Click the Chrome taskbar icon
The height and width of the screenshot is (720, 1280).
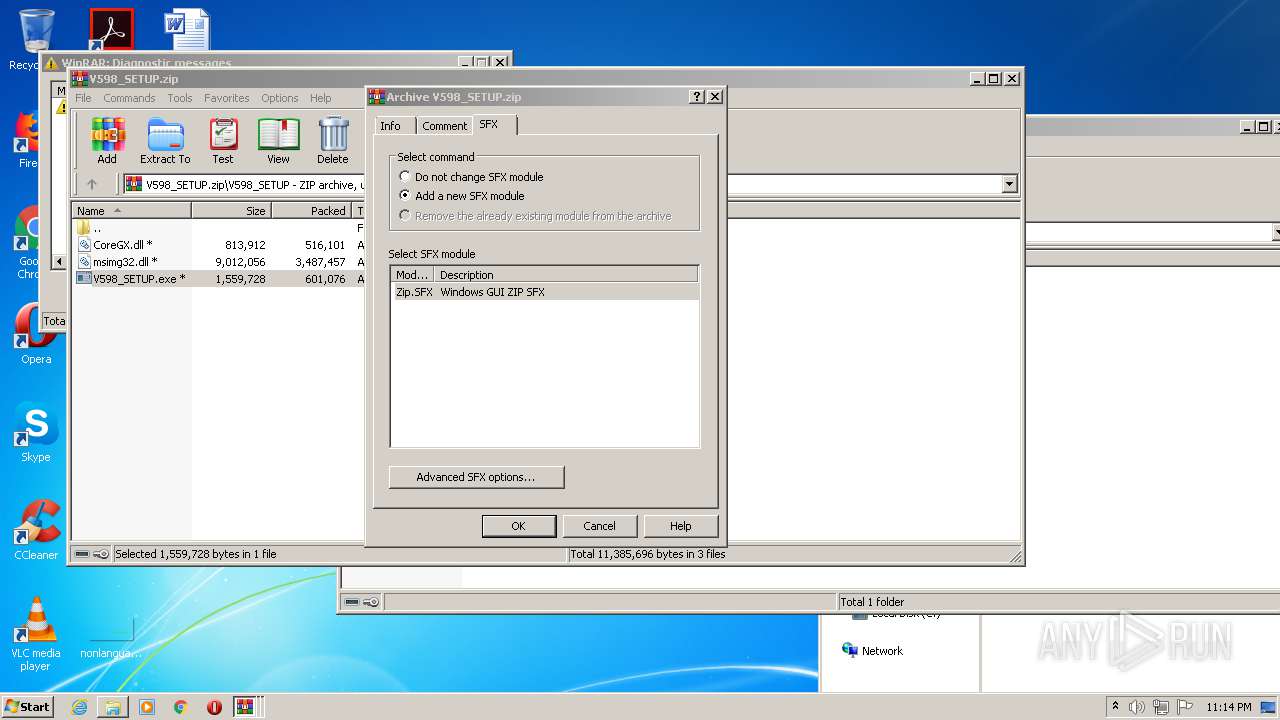click(180, 707)
